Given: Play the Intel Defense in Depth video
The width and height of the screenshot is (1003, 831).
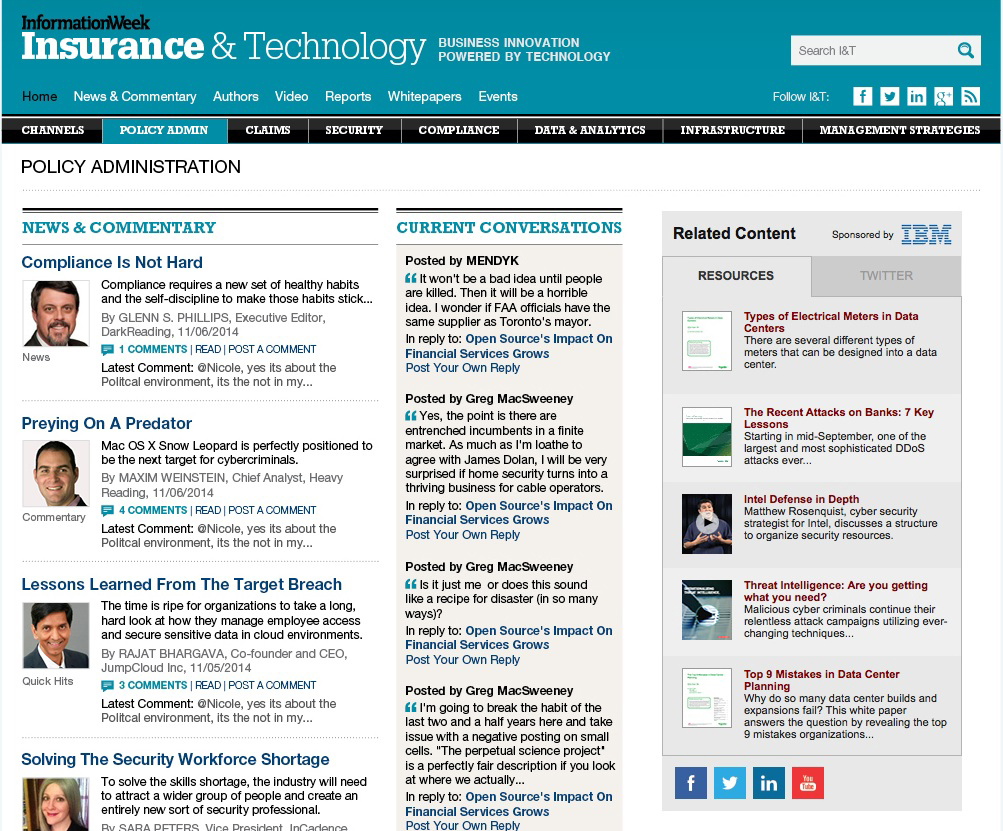Looking at the screenshot, I should pyautogui.click(x=707, y=523).
